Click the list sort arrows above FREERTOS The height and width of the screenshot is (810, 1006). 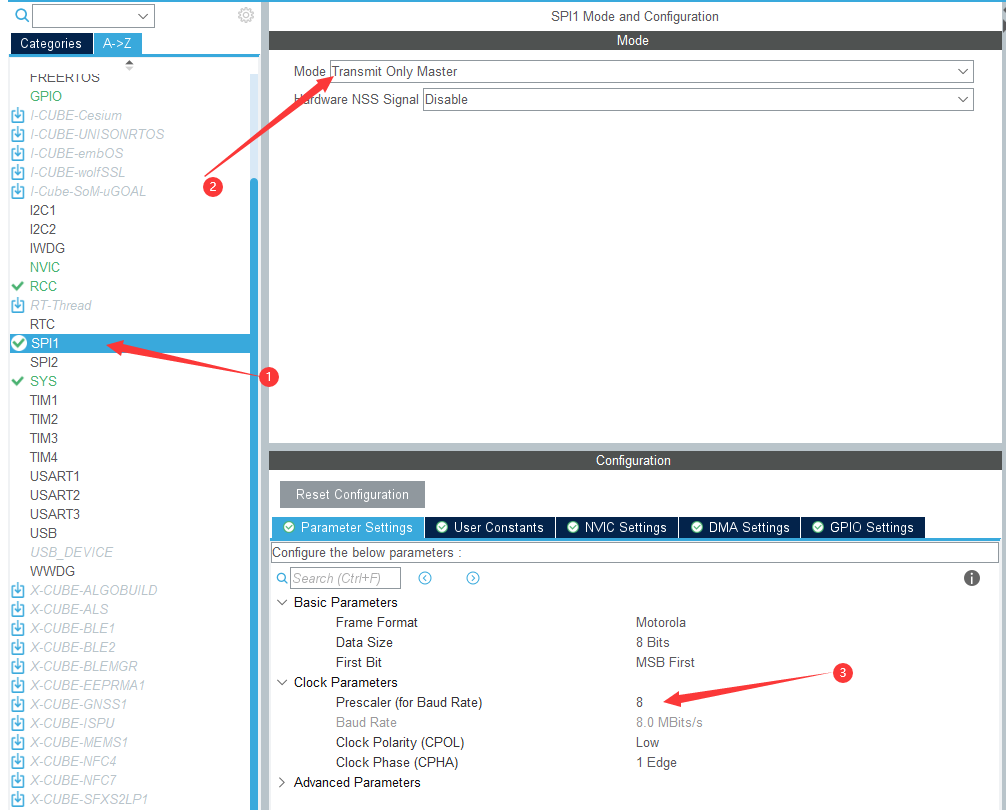129,65
